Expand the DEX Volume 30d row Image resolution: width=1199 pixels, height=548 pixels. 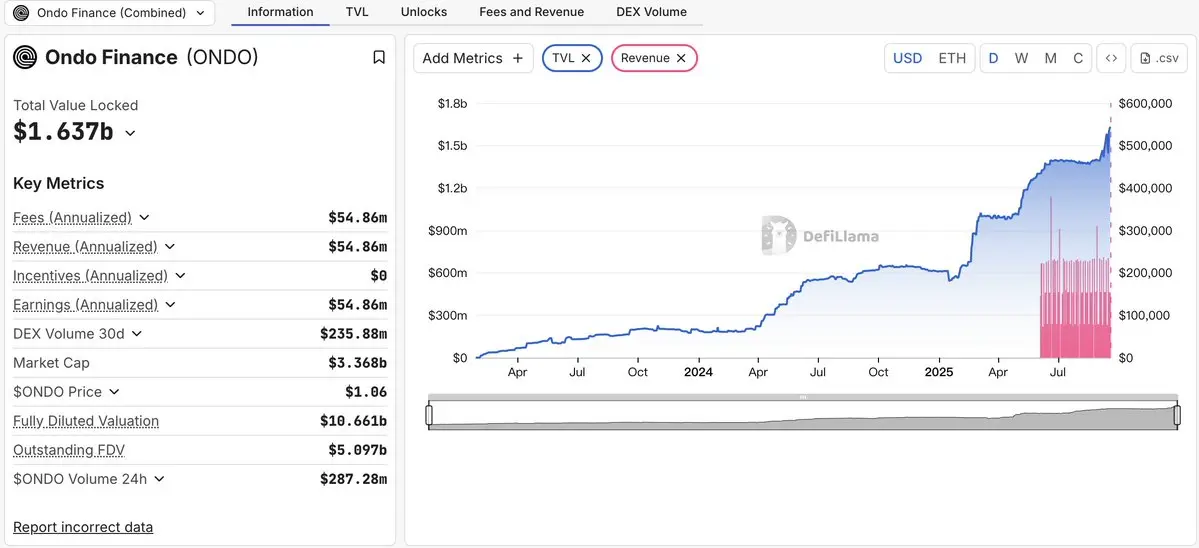coord(137,334)
